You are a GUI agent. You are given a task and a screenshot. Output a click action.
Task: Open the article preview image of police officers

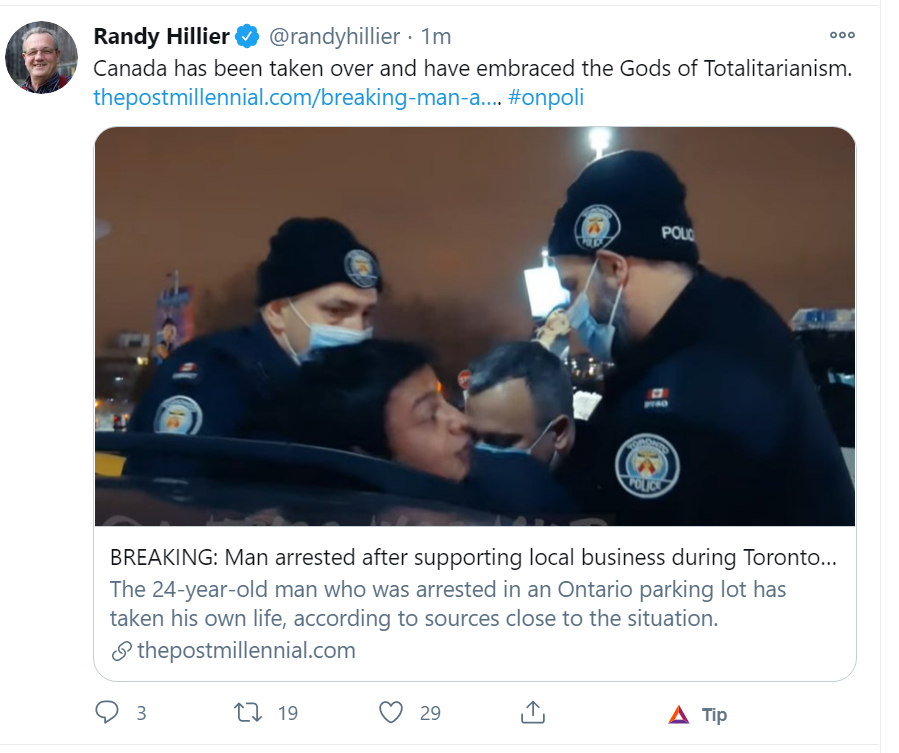click(x=475, y=326)
